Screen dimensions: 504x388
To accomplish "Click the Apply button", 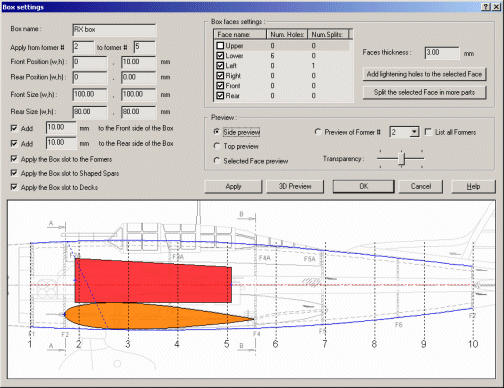I will point(233,186).
